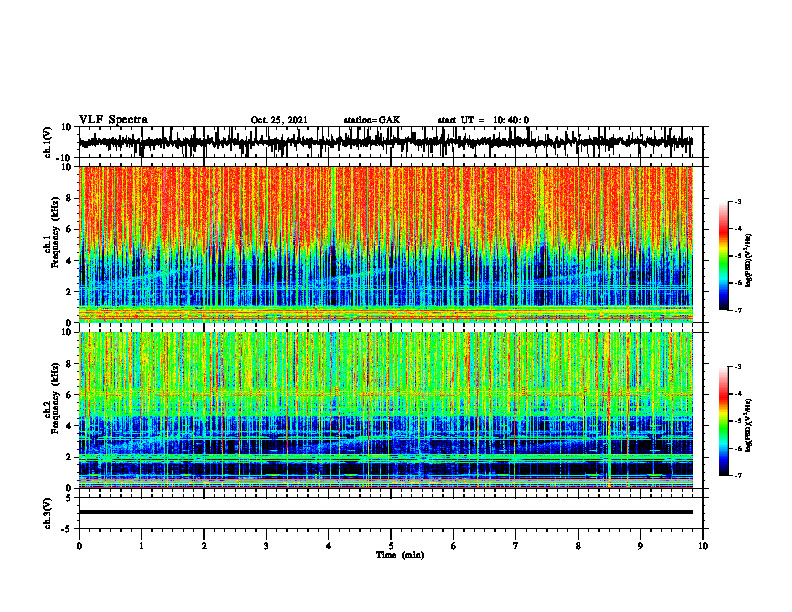
Task: Click the 8 kHz tick label on ch.1 spectrogram
Action: [70, 198]
